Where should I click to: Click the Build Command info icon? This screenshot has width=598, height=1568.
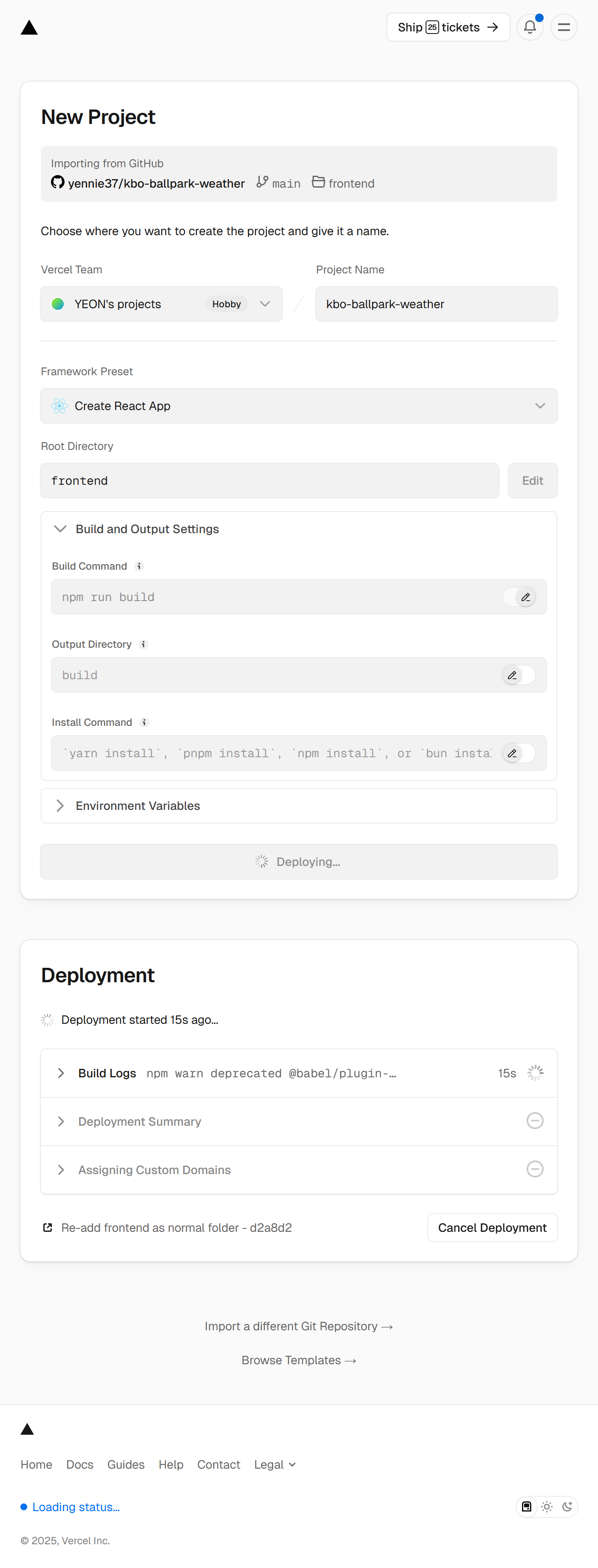[x=139, y=566]
